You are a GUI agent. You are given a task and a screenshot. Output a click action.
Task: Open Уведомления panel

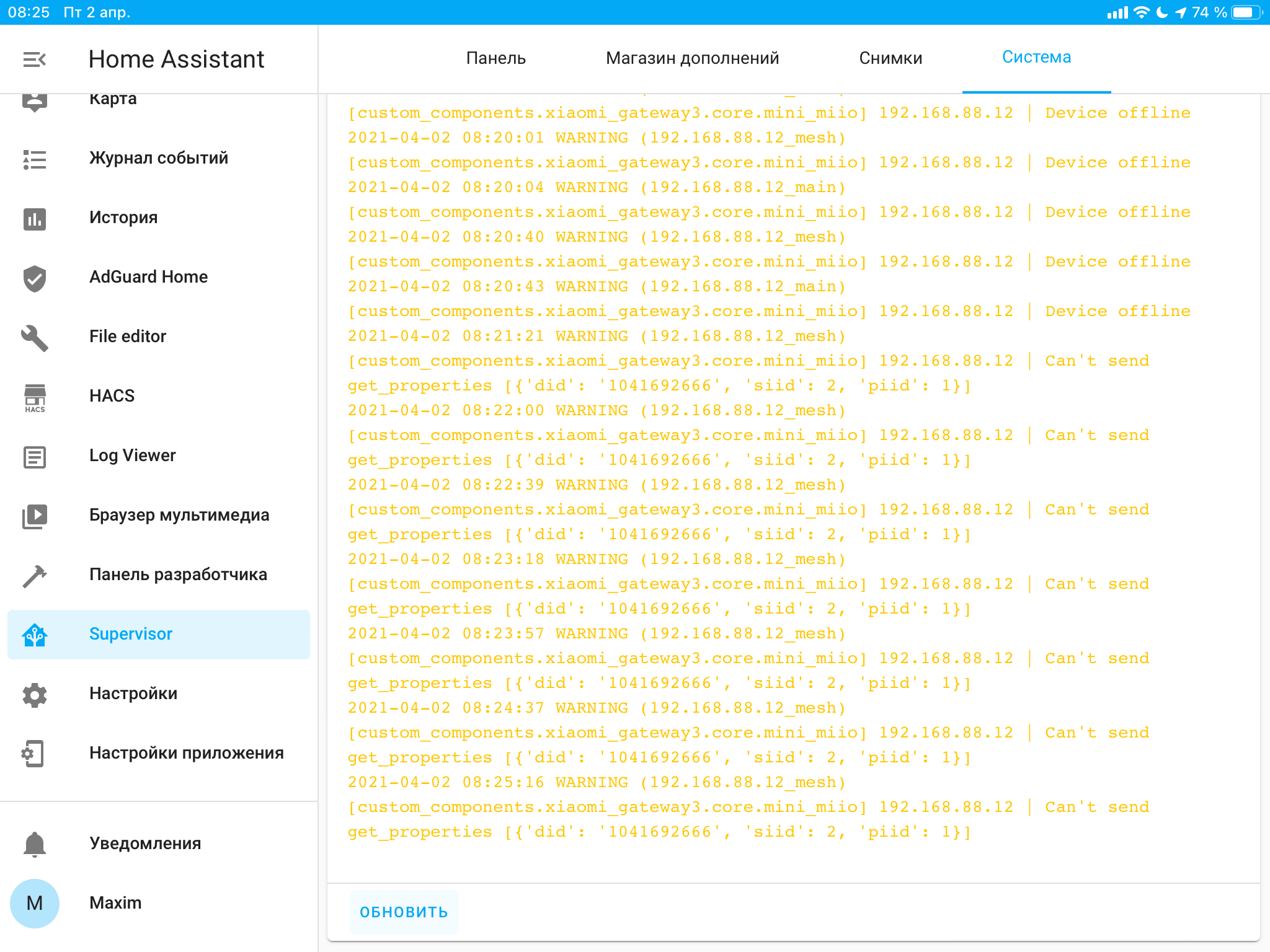pyautogui.click(x=159, y=844)
